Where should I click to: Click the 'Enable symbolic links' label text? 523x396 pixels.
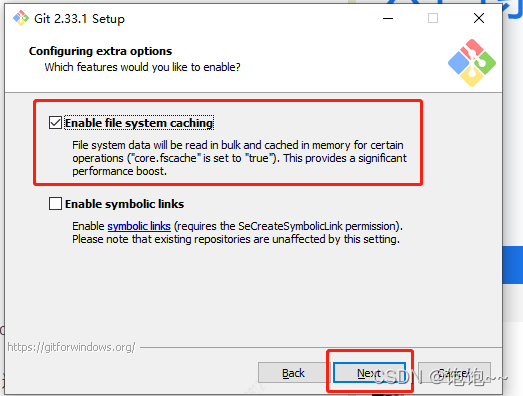point(124,204)
